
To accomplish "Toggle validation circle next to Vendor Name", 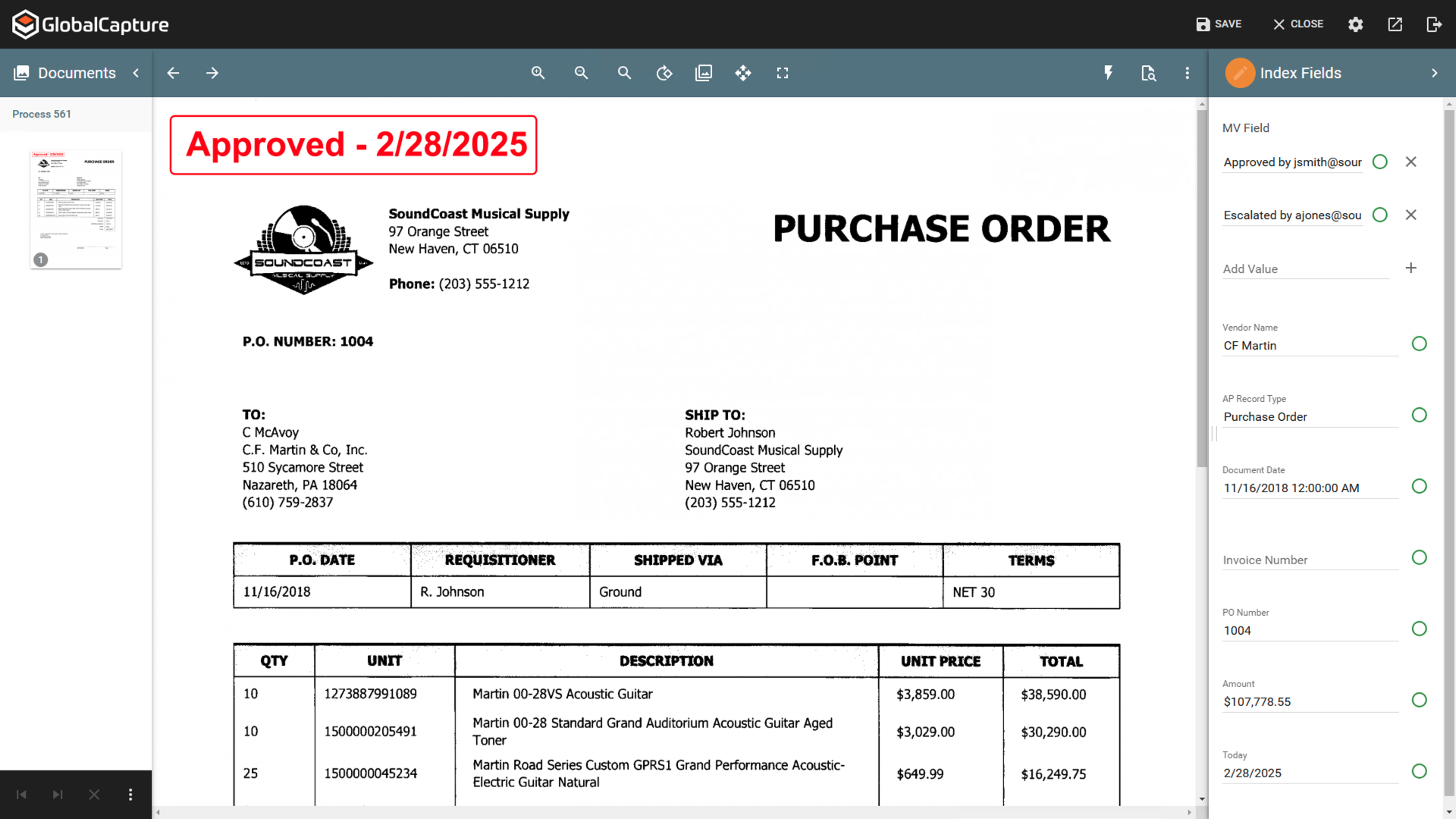I will pyautogui.click(x=1419, y=344).
